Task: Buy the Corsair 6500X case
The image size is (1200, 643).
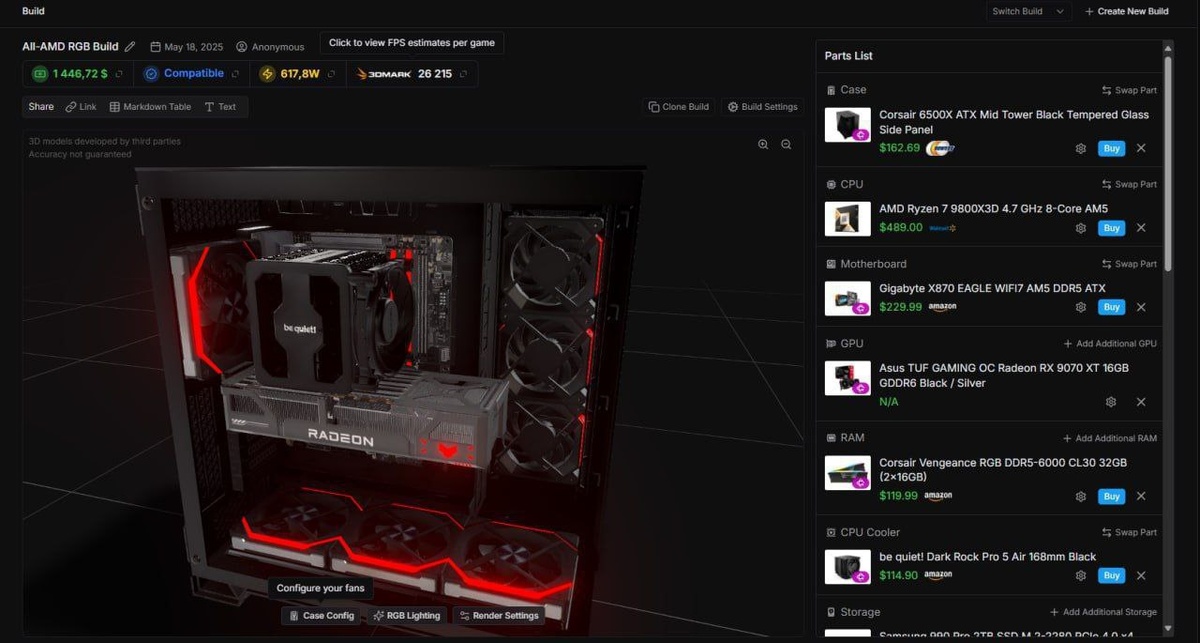Action: point(1111,148)
